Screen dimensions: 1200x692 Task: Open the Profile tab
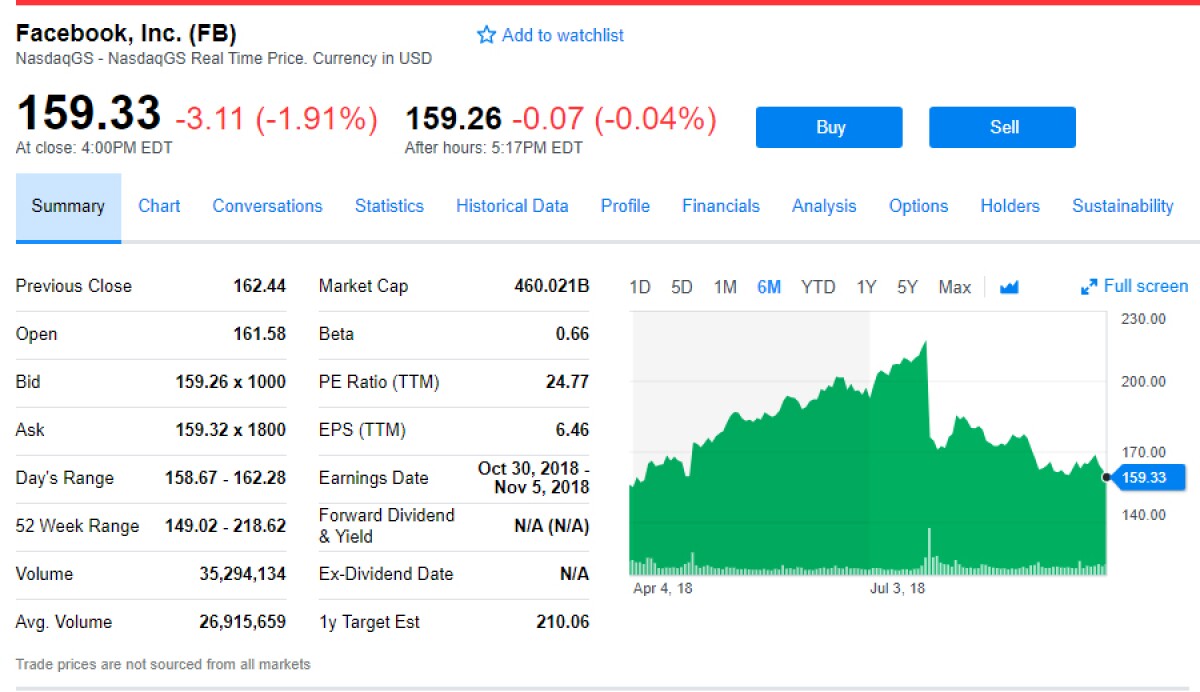[625, 206]
